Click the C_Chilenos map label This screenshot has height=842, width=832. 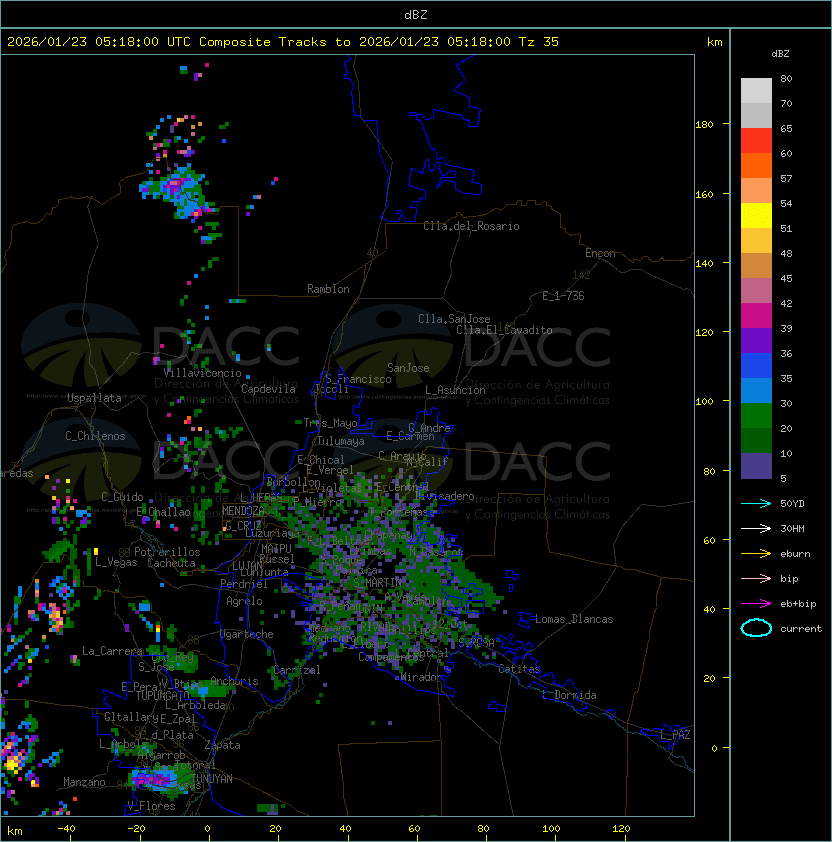coord(95,436)
